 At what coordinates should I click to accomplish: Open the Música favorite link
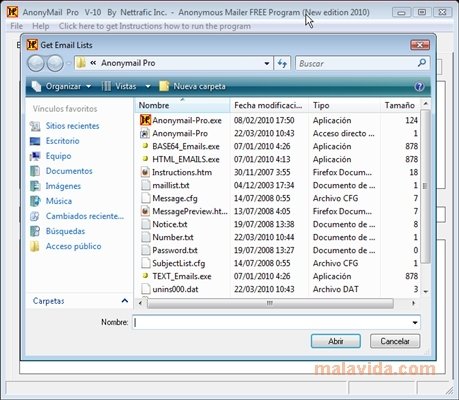tap(59, 201)
